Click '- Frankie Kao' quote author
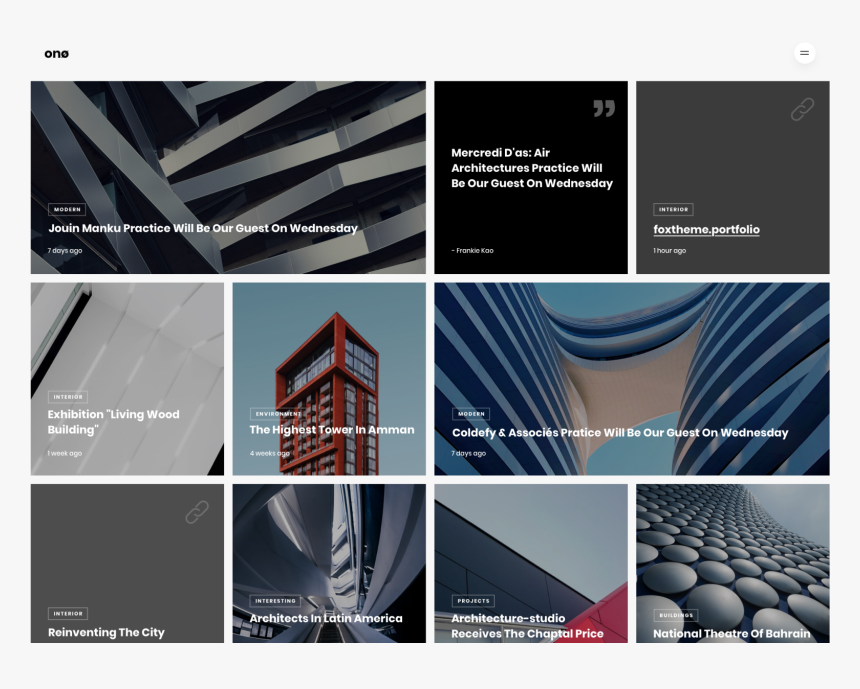860x689 pixels. coord(472,251)
